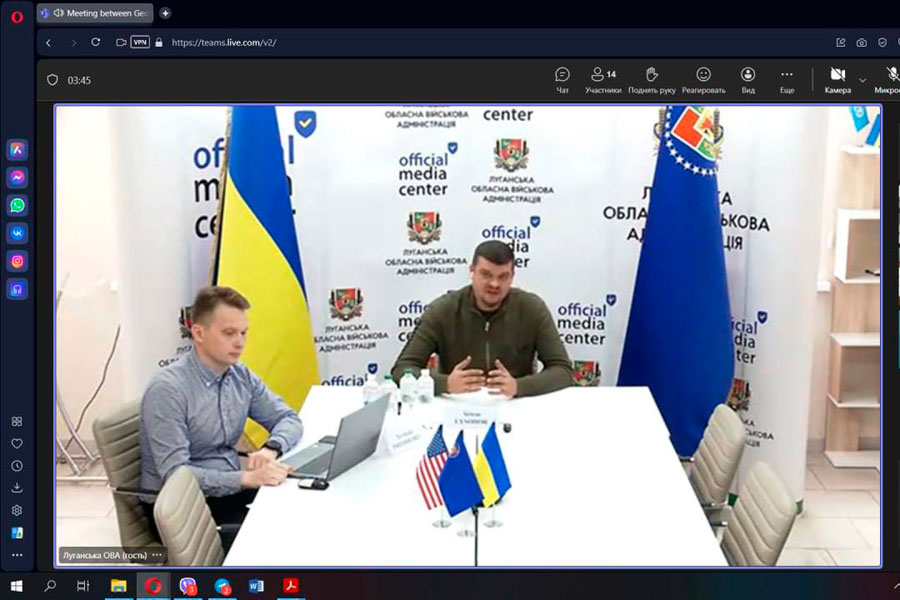Open browsing history clock icon
Viewport: 900px width, 600px height.
[17, 466]
